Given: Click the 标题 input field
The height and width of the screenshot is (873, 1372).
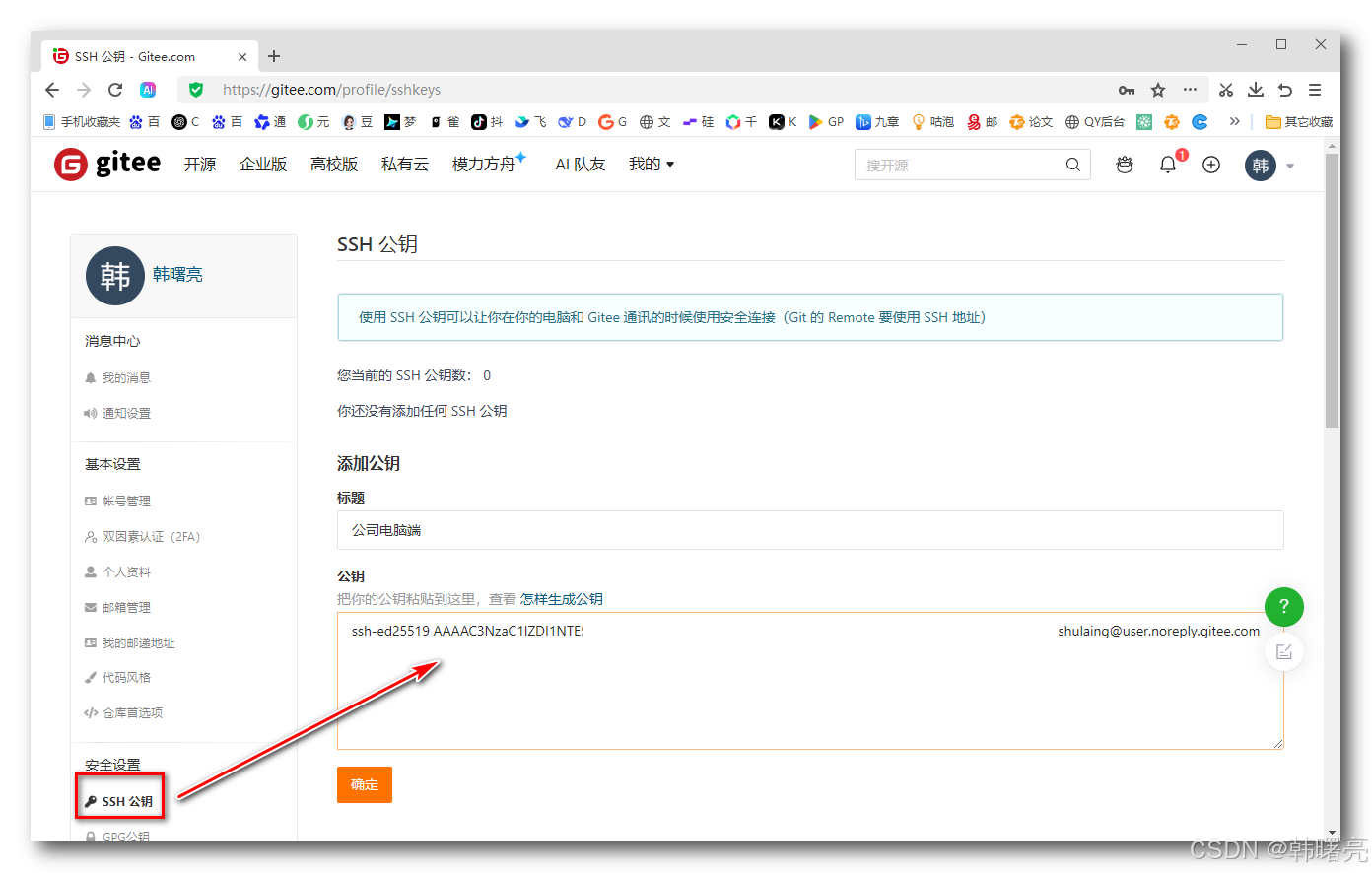Looking at the screenshot, I should click(810, 530).
